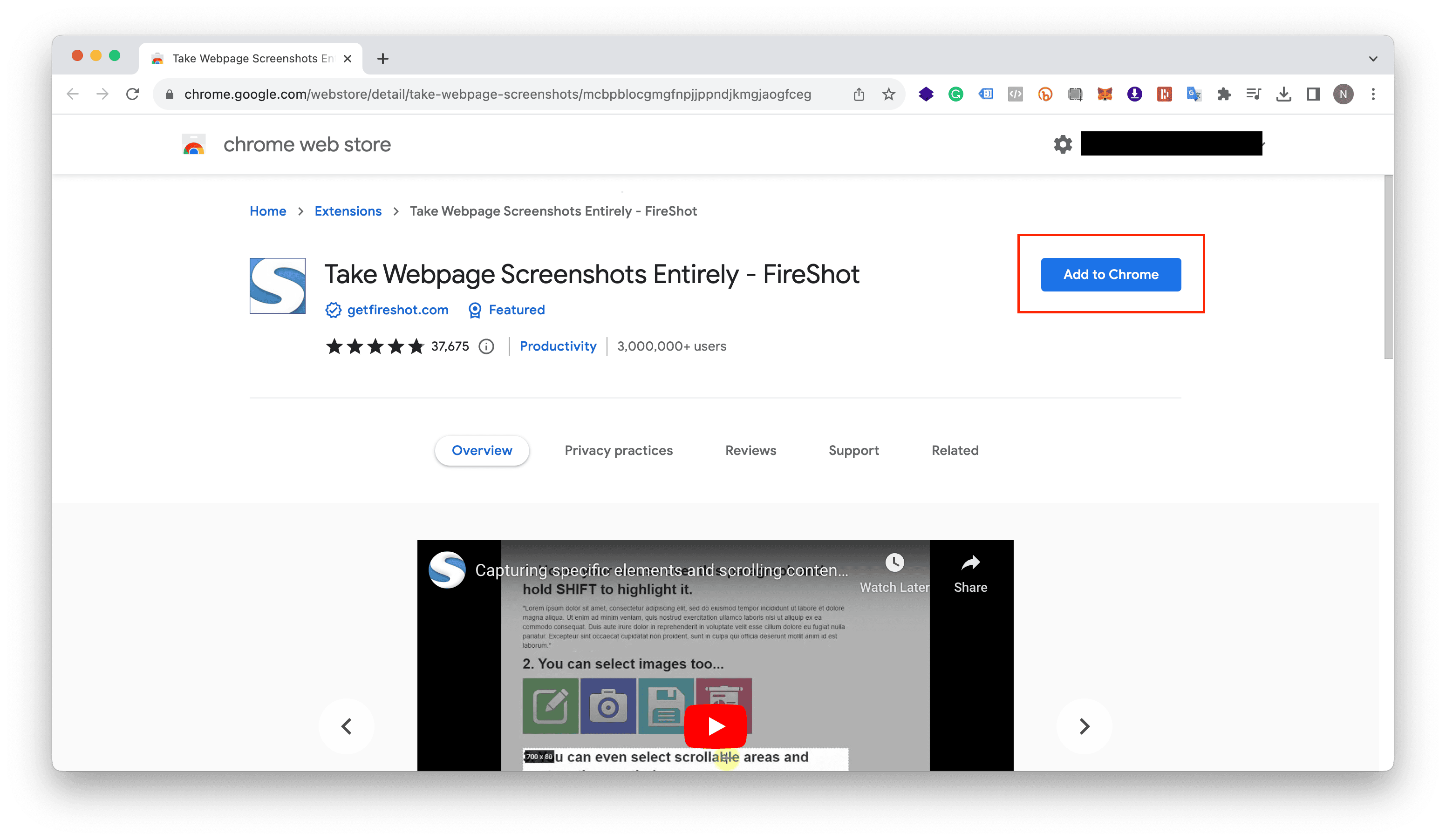Toggle the Chrome side panel
This screenshot has height=840, width=1446.
[x=1313, y=94]
